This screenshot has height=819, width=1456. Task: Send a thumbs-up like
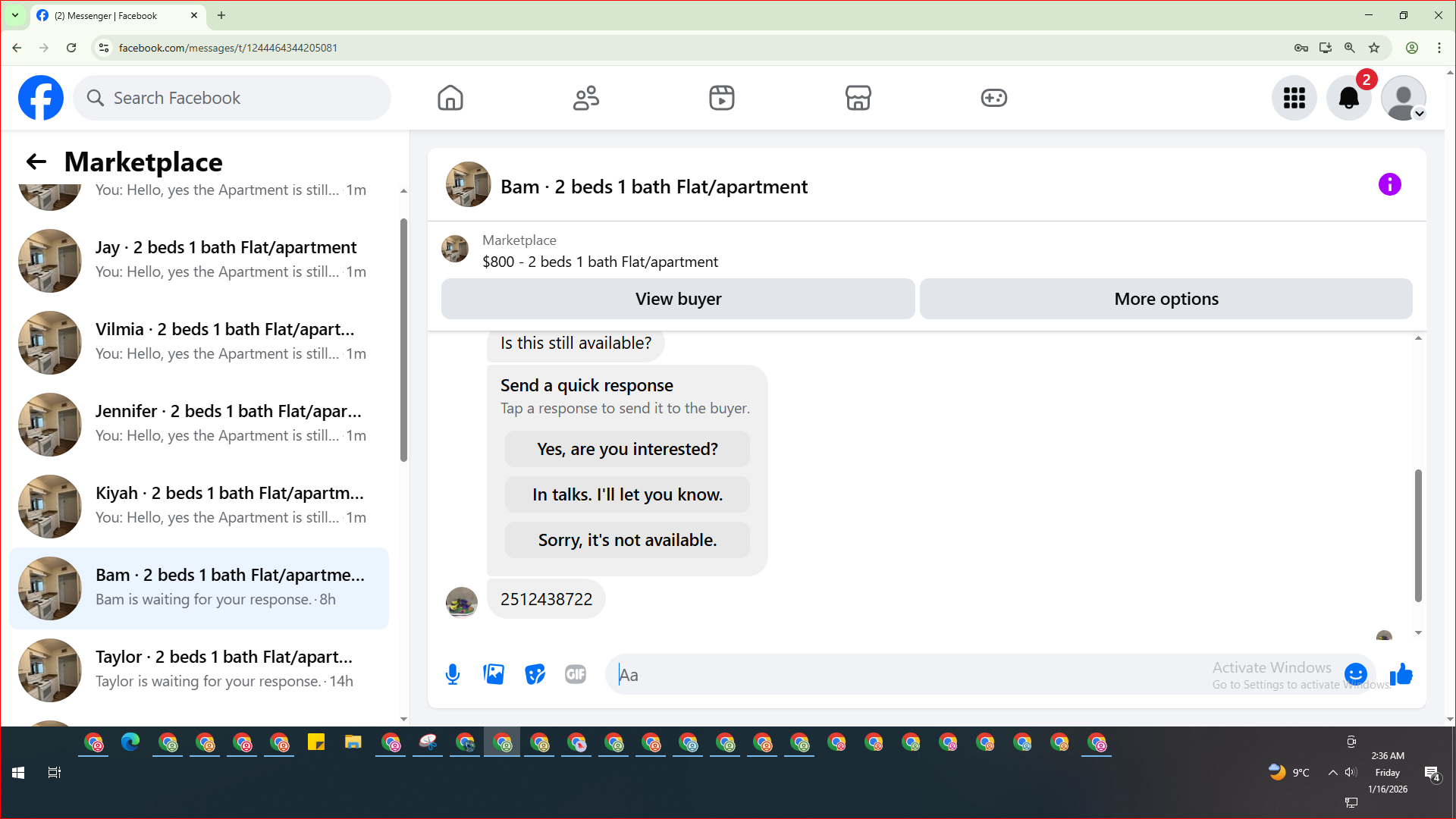tap(1401, 674)
